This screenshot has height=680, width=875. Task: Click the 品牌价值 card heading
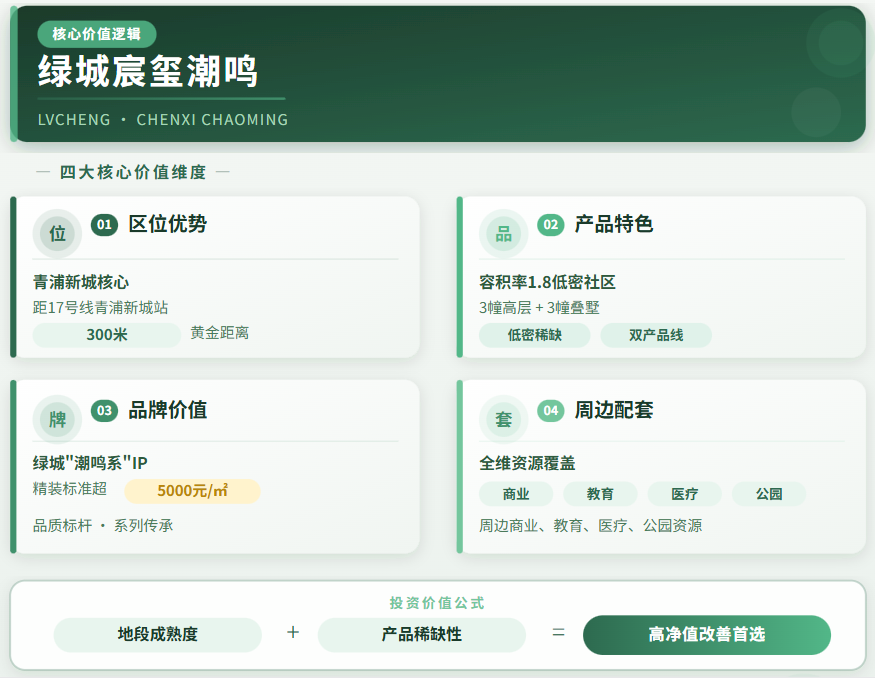168,410
